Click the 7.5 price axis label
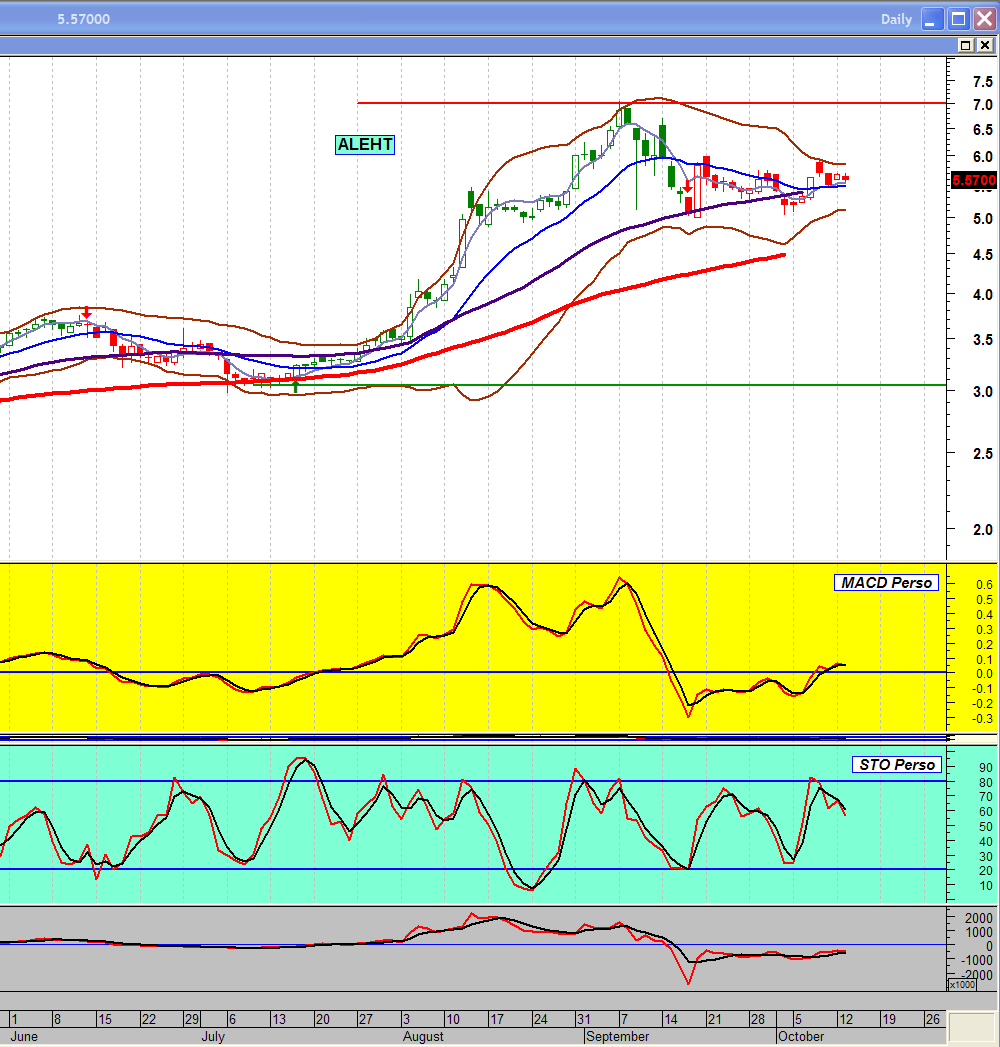1000x1047 pixels. pyautogui.click(x=983, y=81)
